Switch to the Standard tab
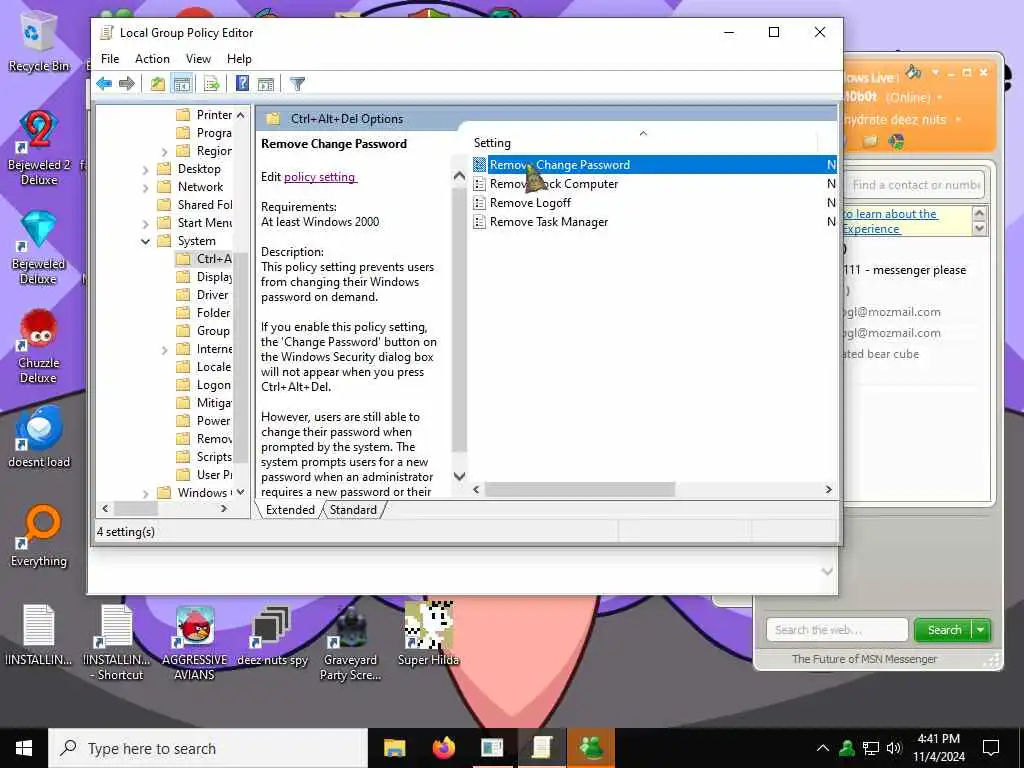The image size is (1024, 768). pyautogui.click(x=353, y=509)
